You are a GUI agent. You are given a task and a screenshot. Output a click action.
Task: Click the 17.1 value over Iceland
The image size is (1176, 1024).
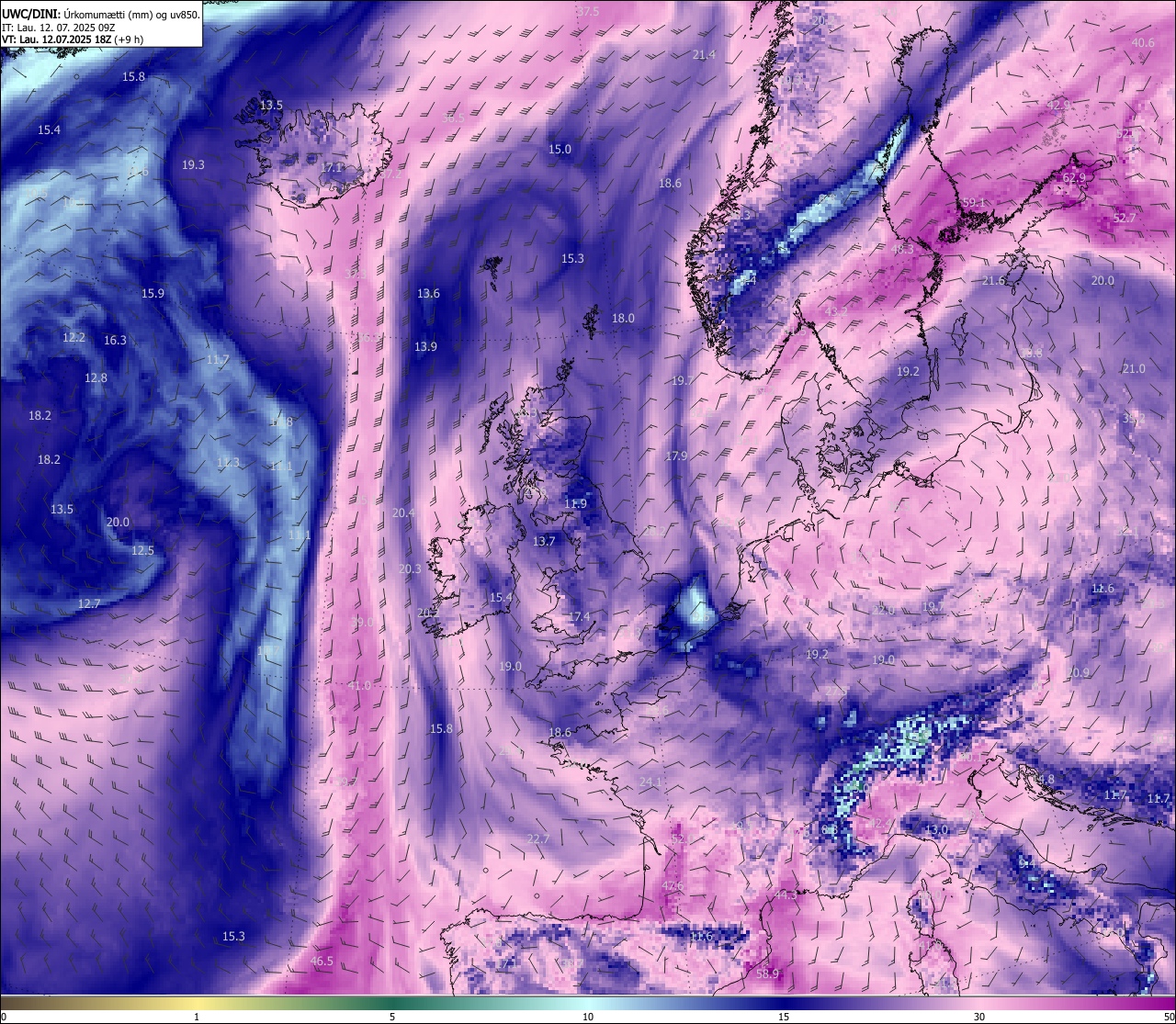pos(332,168)
